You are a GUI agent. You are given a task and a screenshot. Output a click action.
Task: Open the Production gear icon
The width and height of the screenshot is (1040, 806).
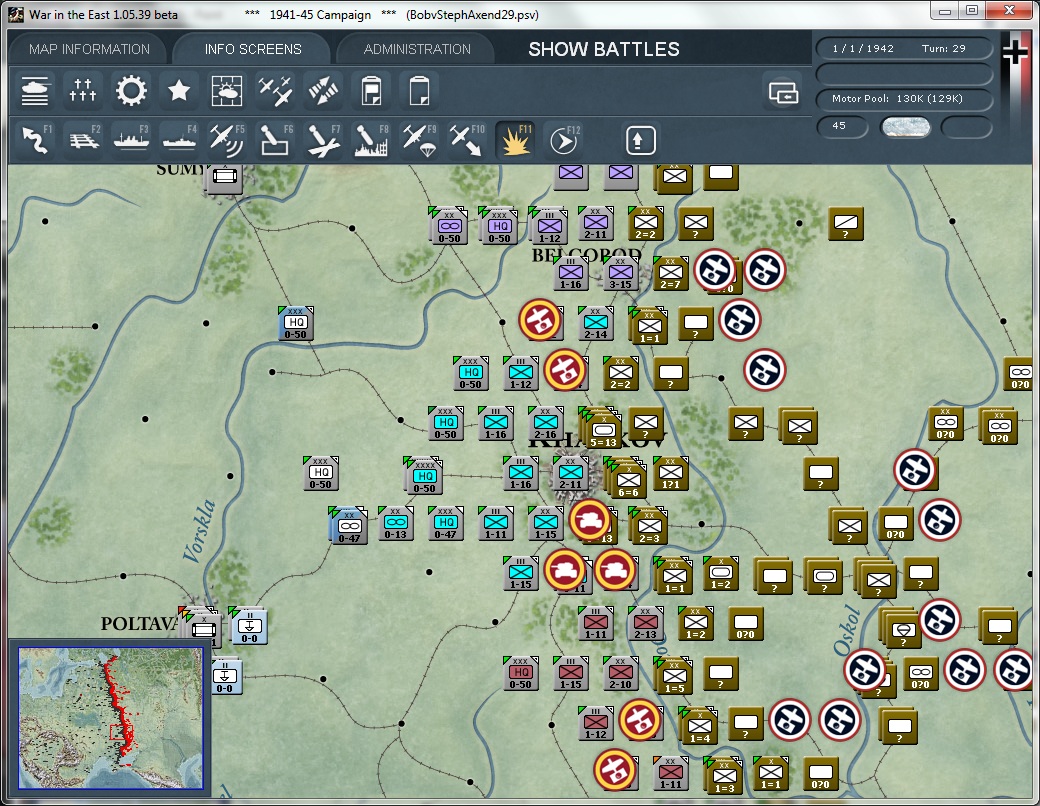[131, 91]
